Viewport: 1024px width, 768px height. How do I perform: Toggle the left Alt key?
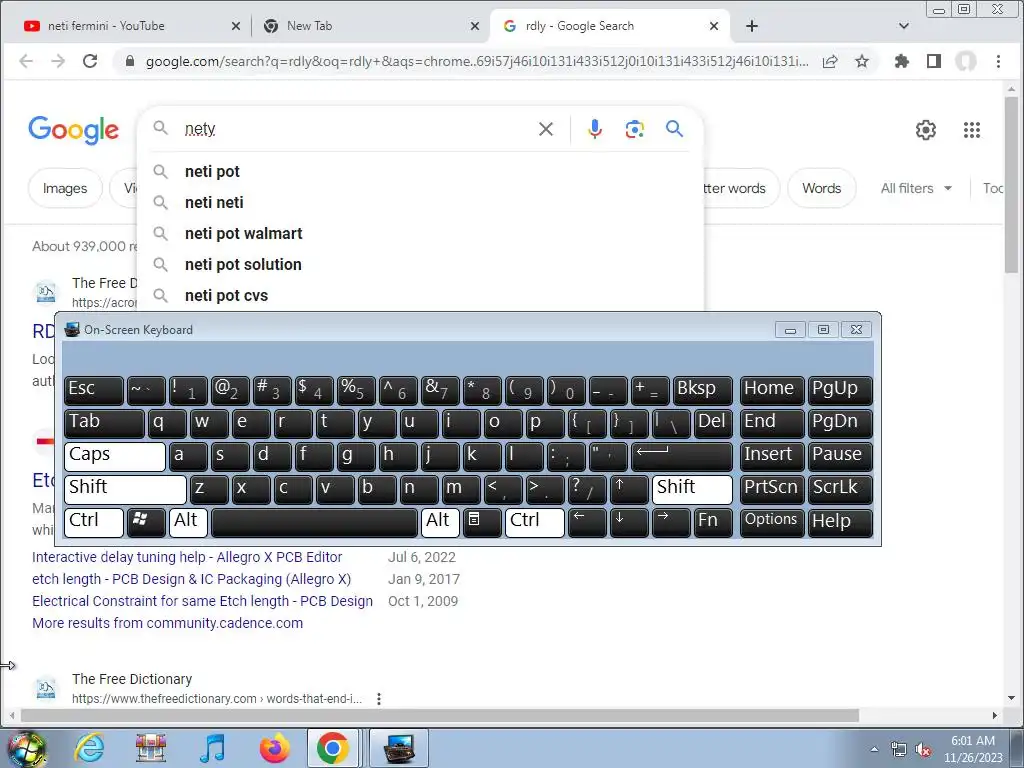click(x=188, y=522)
